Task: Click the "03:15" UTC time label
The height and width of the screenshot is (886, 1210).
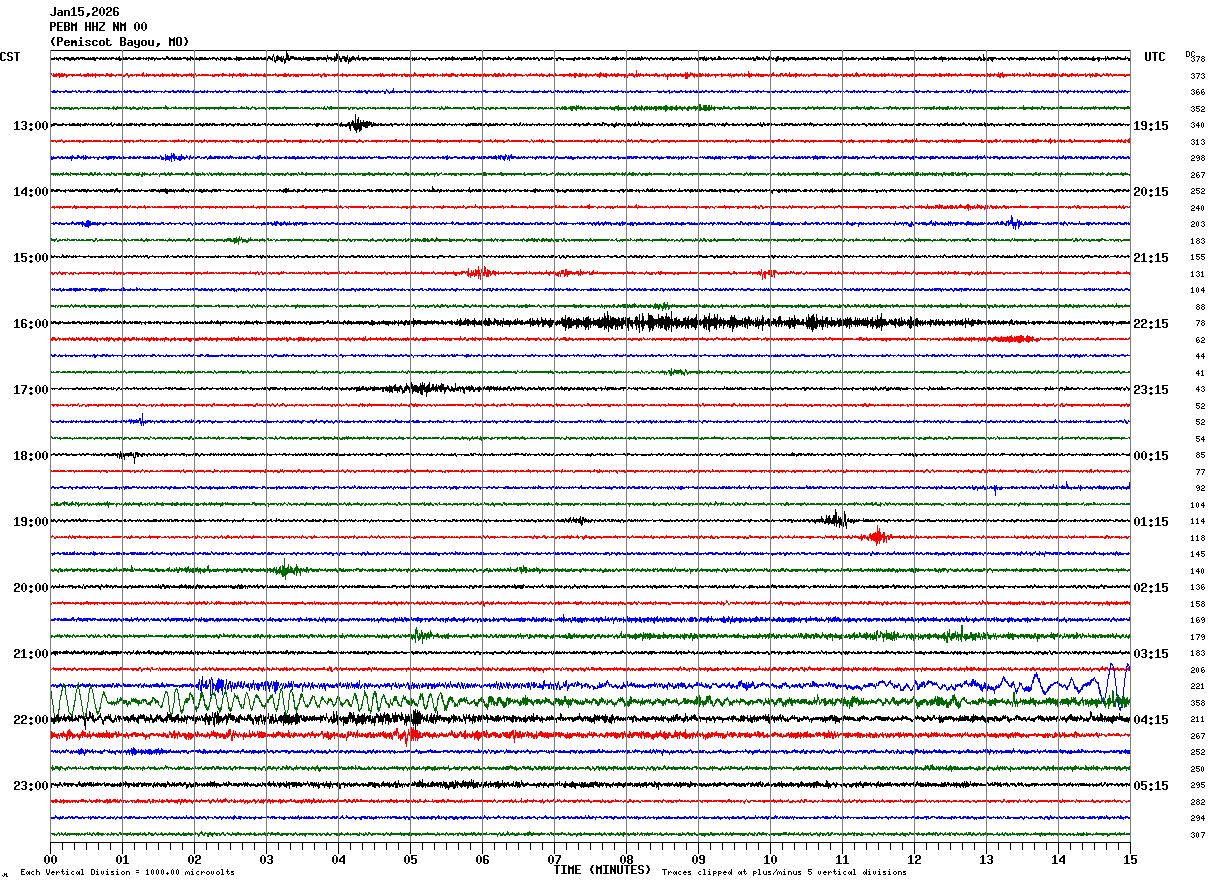Action: (x=1150, y=654)
